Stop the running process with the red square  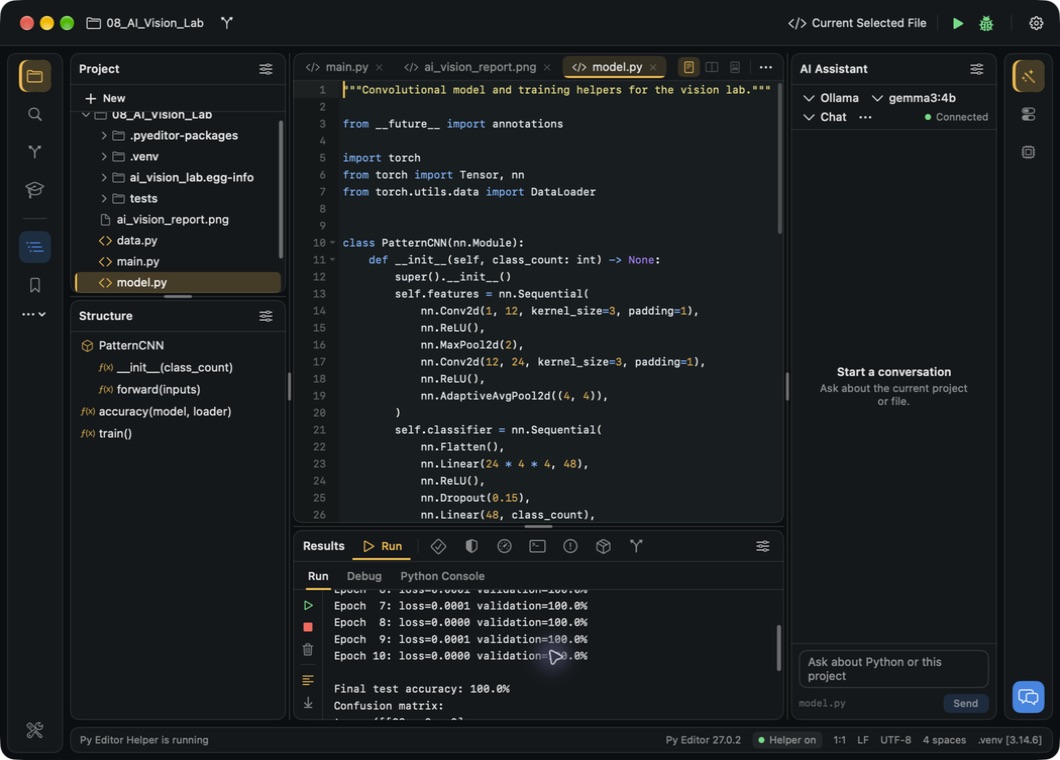point(308,627)
